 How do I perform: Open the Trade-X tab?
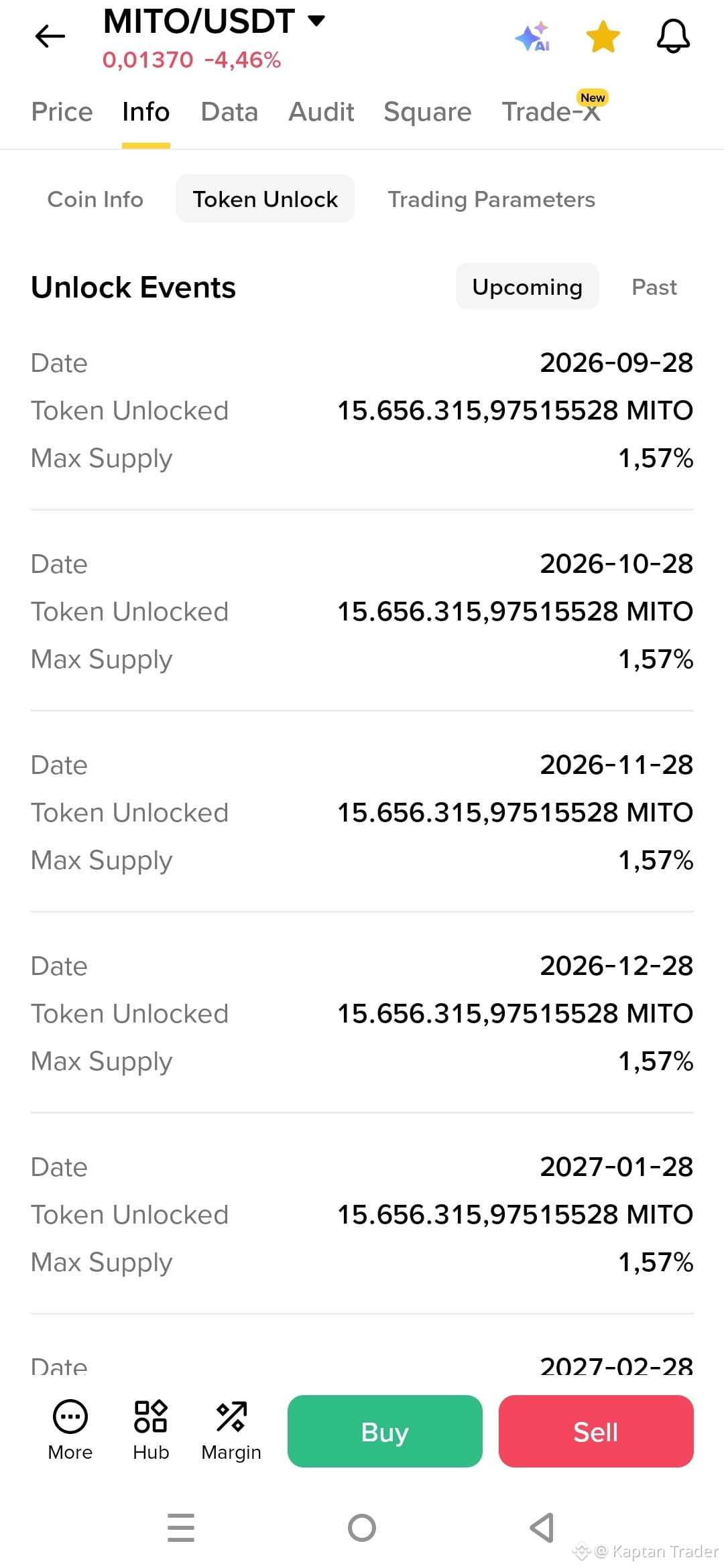[x=552, y=112]
